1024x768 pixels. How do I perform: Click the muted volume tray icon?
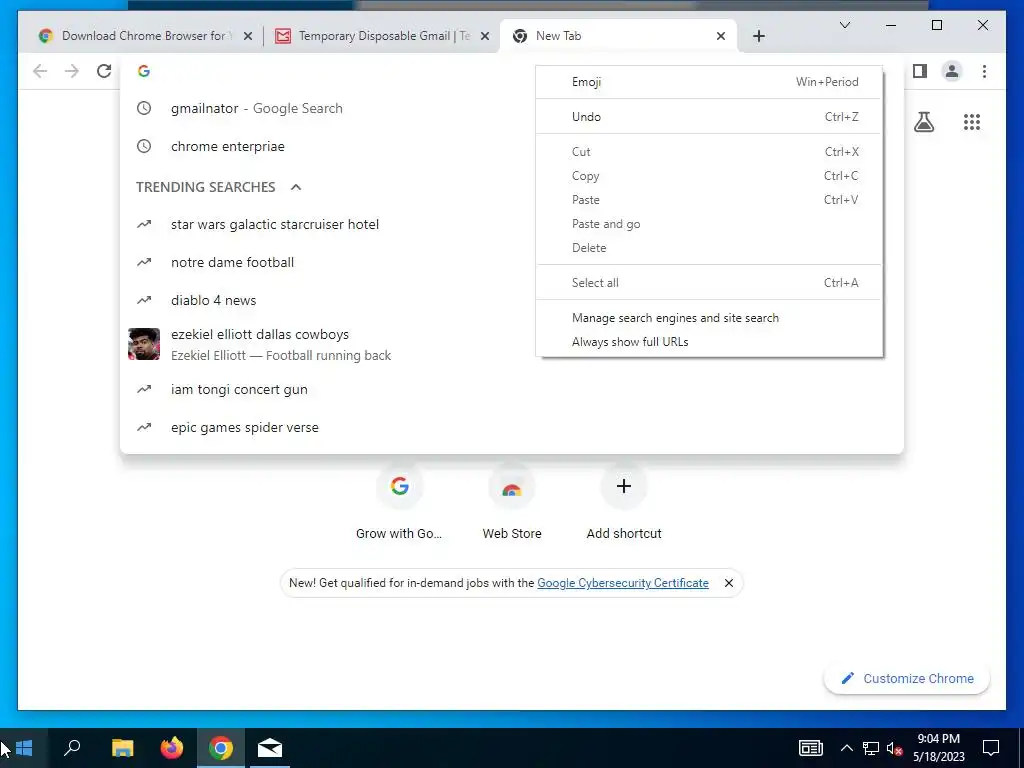[894, 748]
